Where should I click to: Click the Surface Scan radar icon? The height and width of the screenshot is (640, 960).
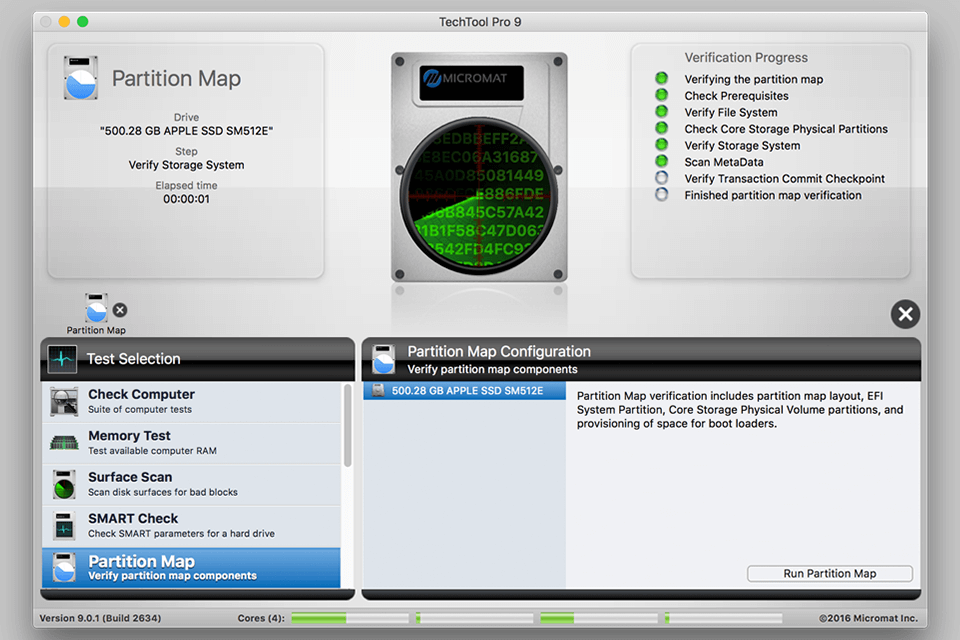tap(64, 484)
